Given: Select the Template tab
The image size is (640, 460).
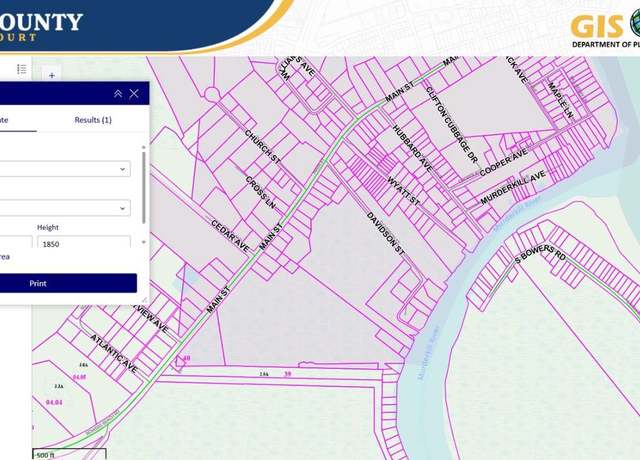Looking at the screenshot, I should click(x=4, y=120).
